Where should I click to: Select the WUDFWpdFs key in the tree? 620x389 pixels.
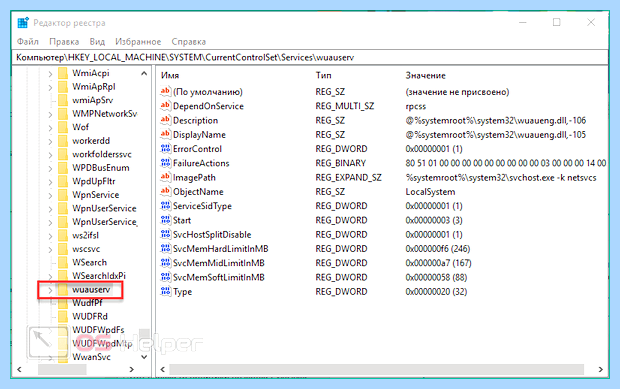point(98,330)
